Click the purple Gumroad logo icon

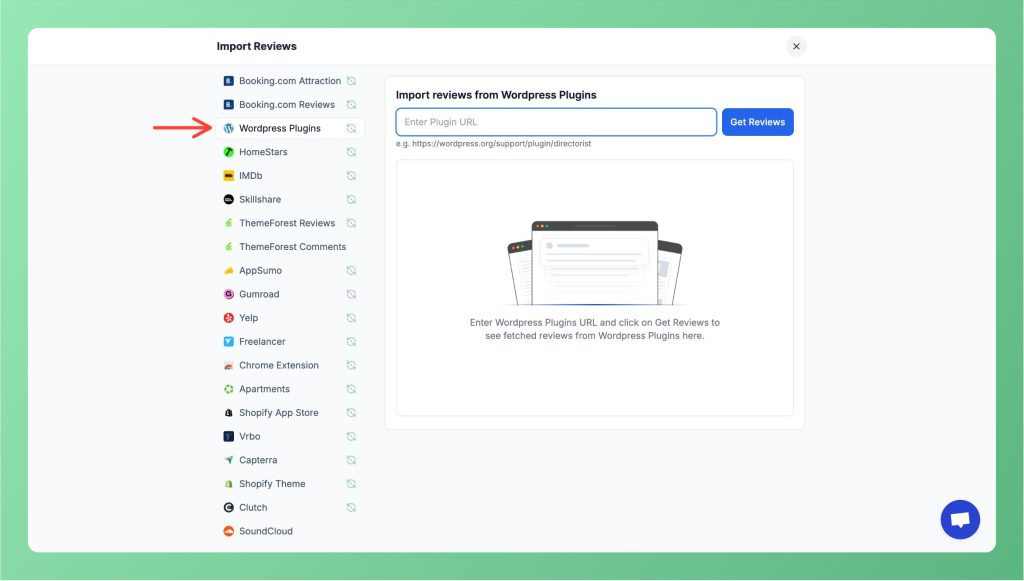coord(229,294)
